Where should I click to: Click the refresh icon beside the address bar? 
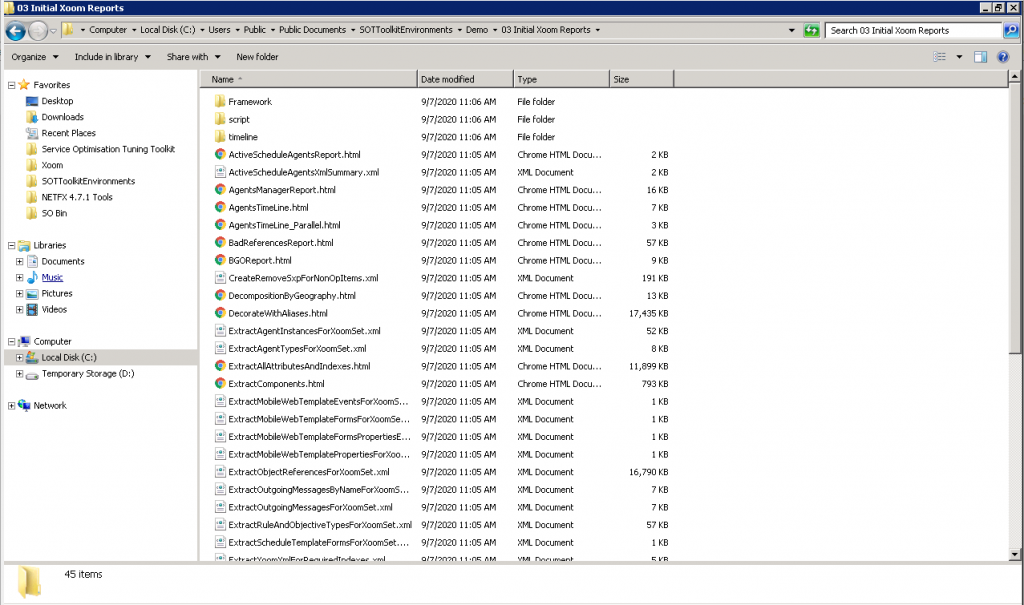[x=811, y=31]
